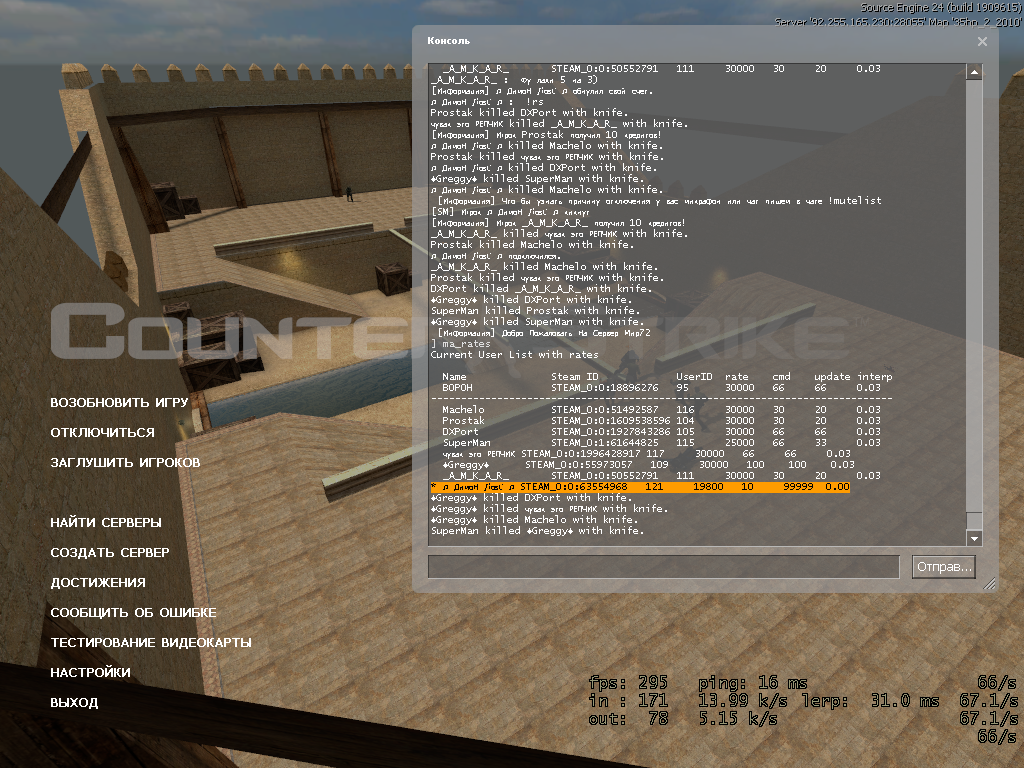Click console scrollbar up arrow
Viewport: 1024px width, 768px height.
[x=974, y=71]
